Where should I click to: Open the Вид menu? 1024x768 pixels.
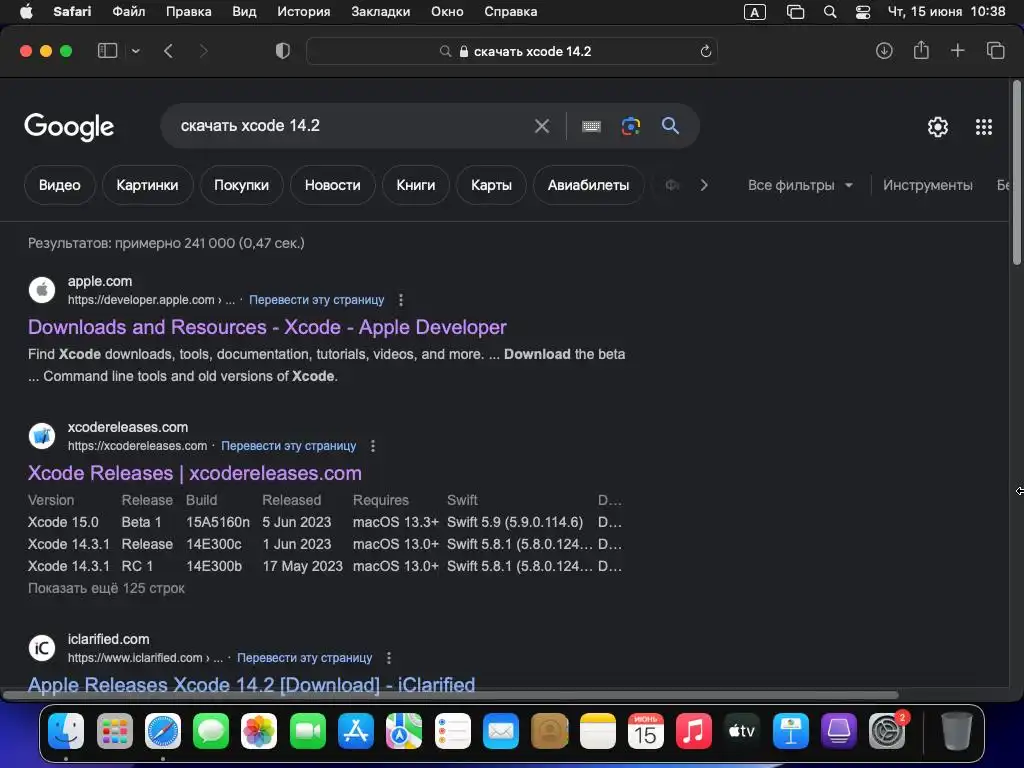[244, 12]
